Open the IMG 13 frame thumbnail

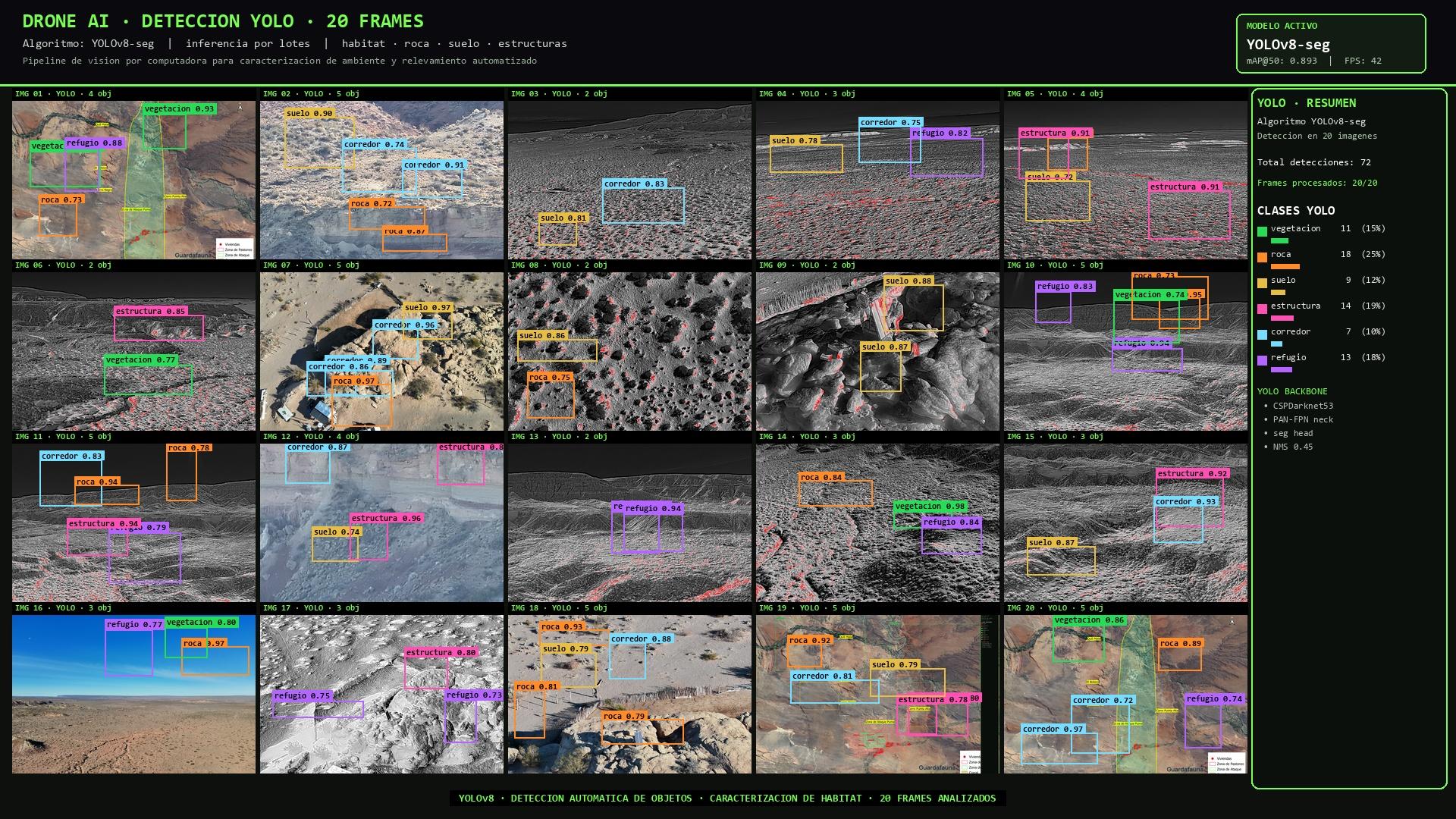[x=629, y=523]
